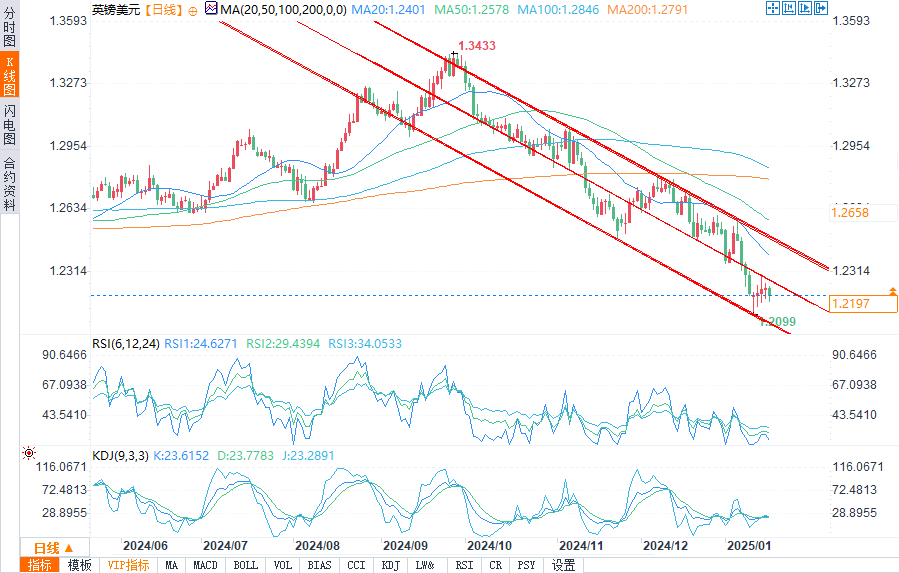The image size is (899, 573).
Task: Click the 1.2658 orange price marker
Action: pyautogui.click(x=863, y=213)
